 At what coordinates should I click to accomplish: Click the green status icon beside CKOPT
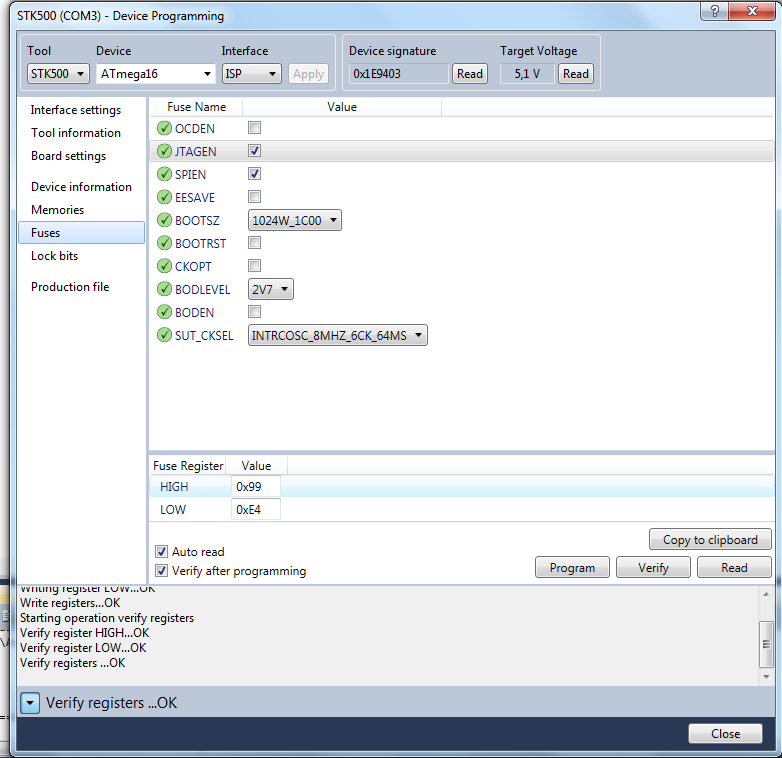pos(164,266)
